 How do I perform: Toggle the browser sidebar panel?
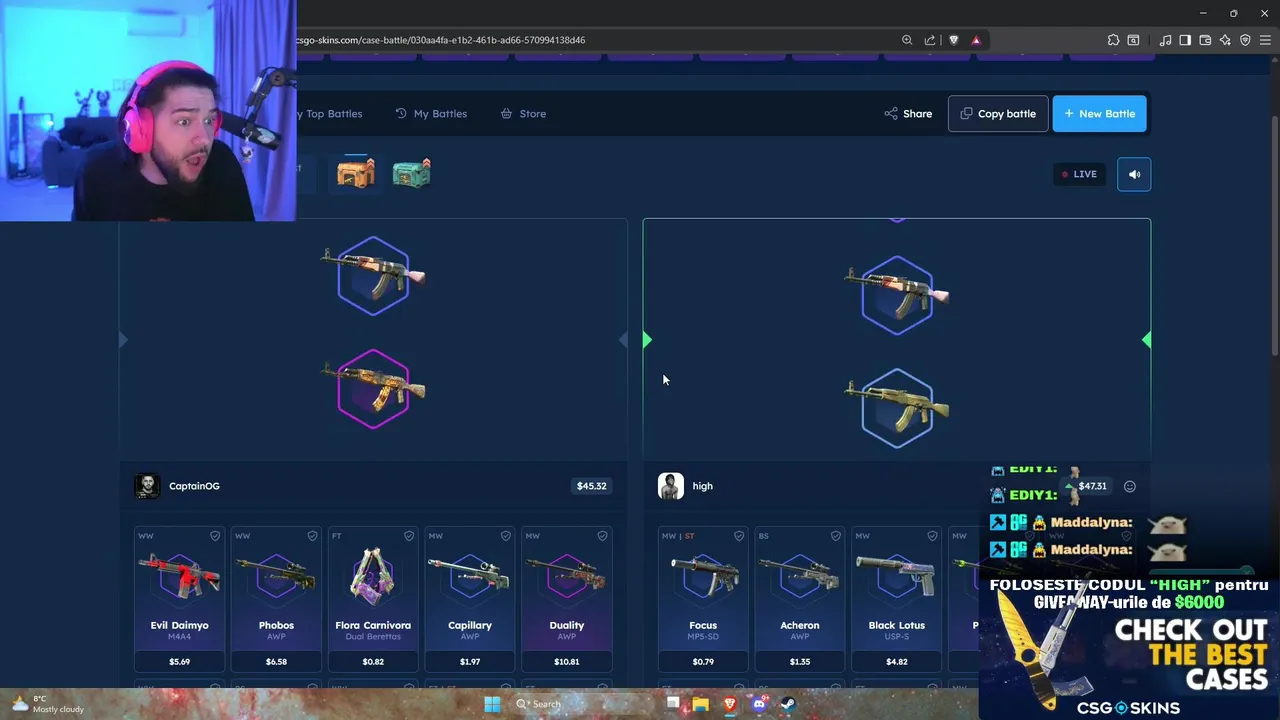point(1185,40)
